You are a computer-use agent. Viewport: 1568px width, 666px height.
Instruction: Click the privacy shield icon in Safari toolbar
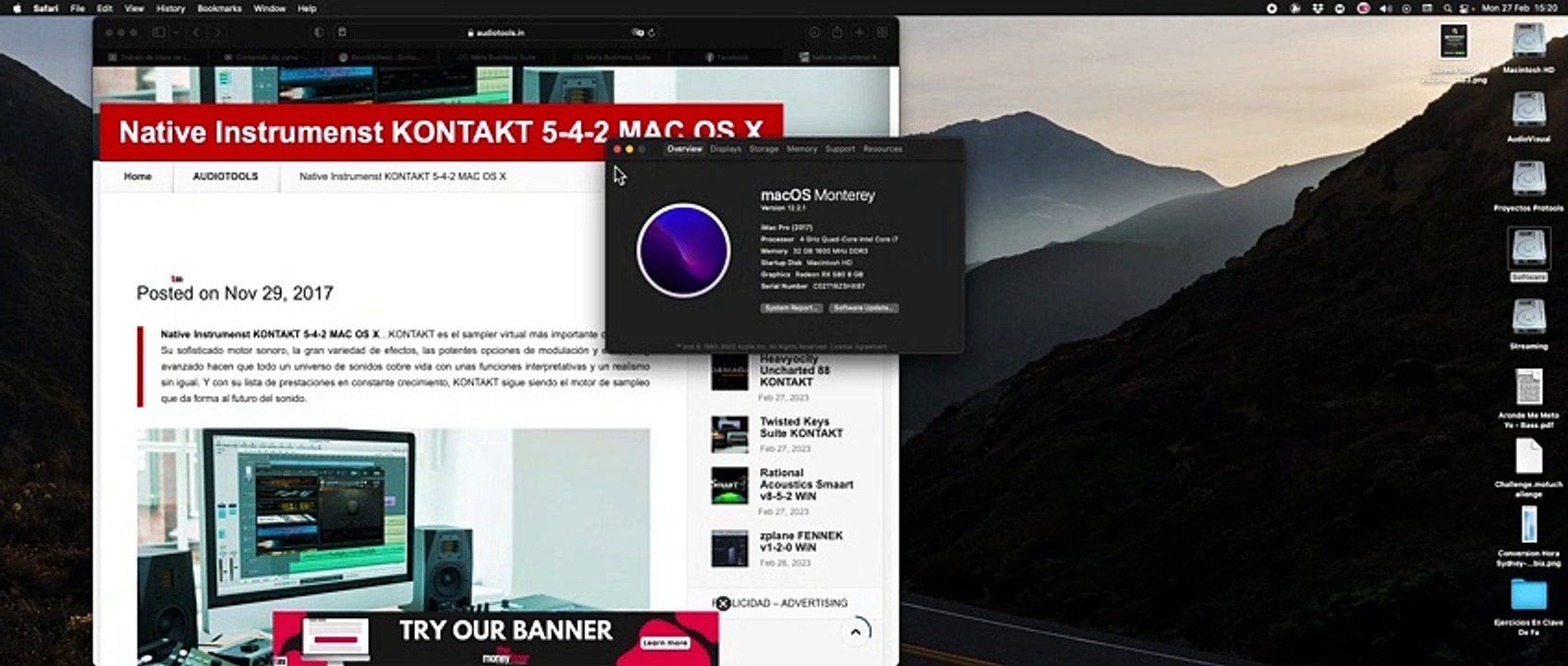click(x=319, y=32)
